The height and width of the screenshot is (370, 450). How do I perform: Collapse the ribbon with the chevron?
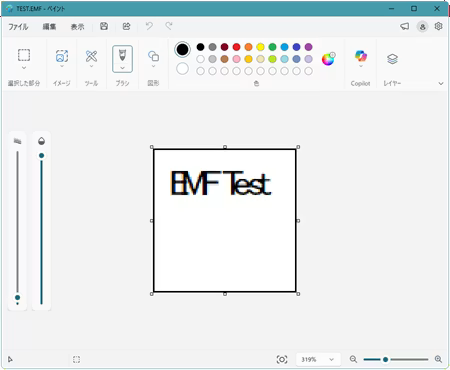(441, 83)
